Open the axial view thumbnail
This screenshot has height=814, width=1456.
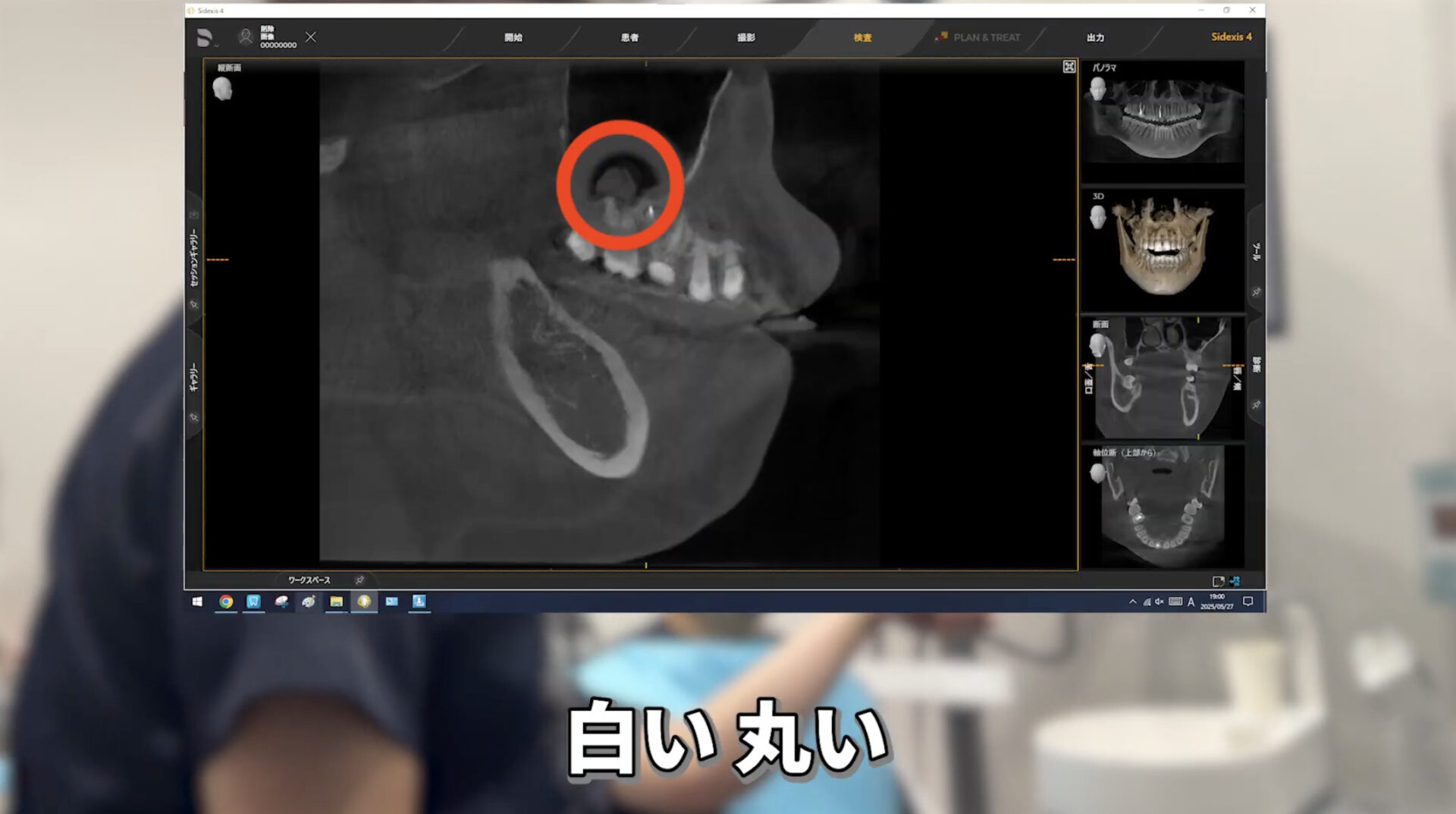(x=1163, y=507)
